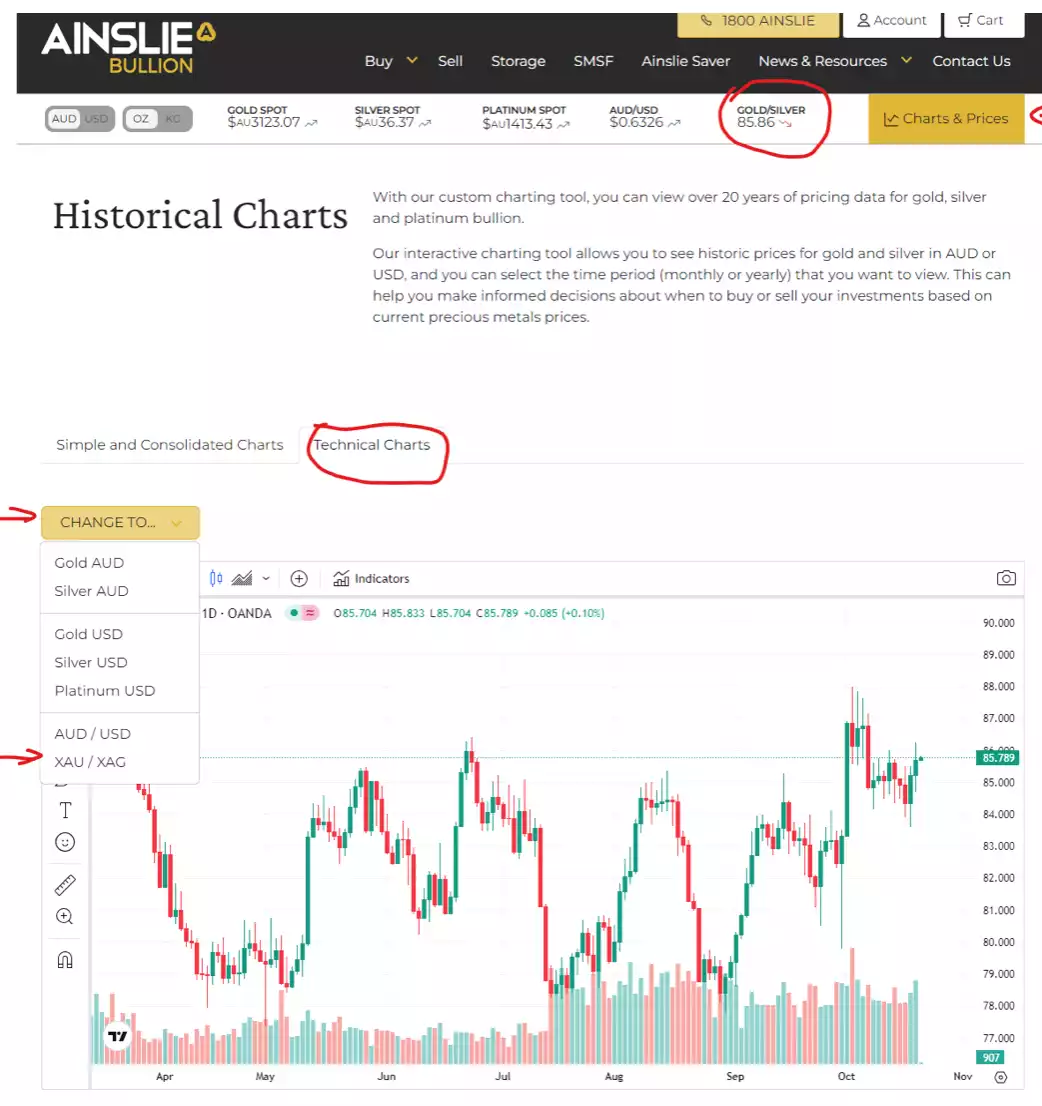Open the Contact Us link
Viewport: 1042px width, 1106px height.
pos(971,61)
